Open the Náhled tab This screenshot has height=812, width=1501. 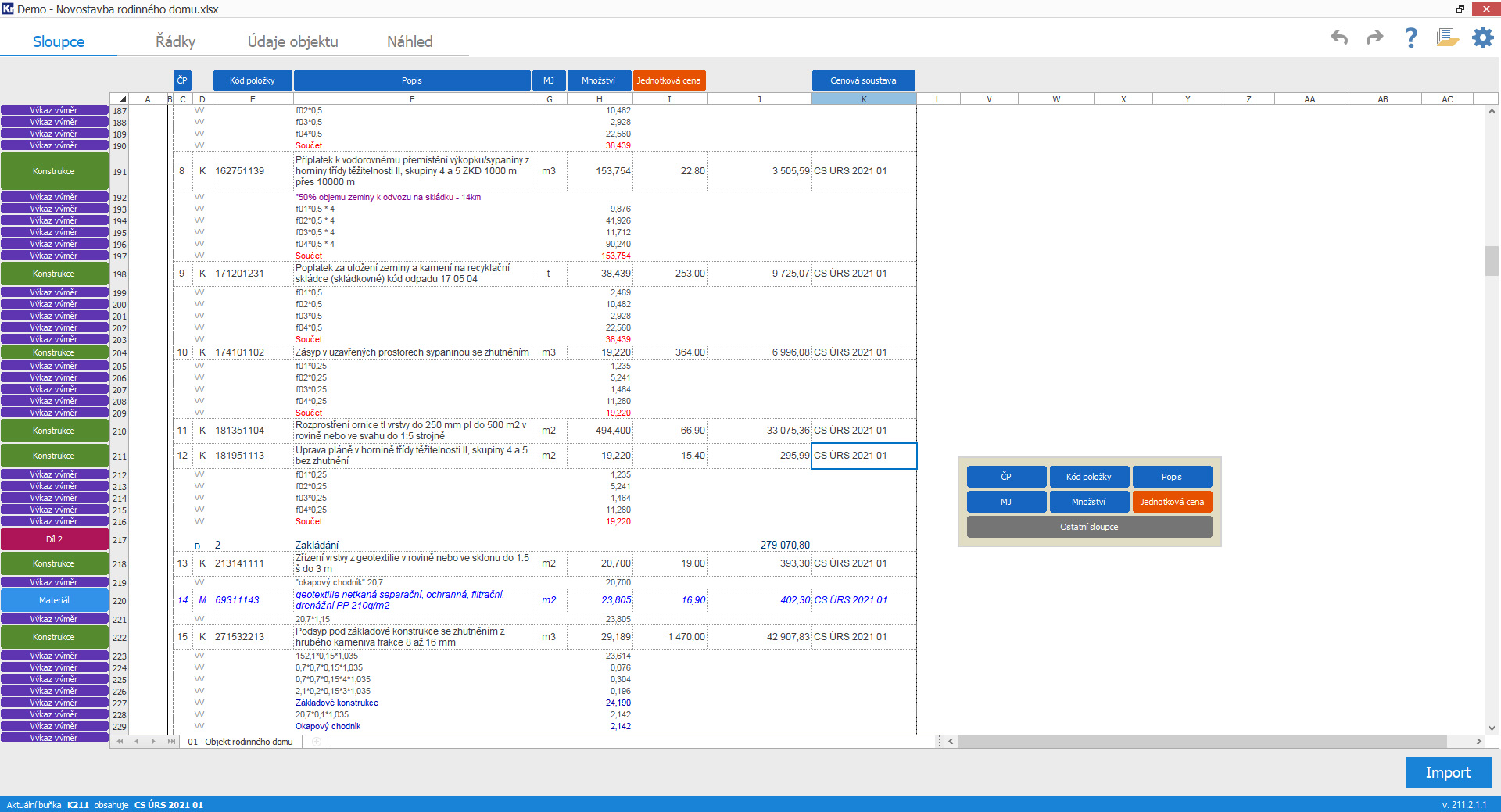410,41
